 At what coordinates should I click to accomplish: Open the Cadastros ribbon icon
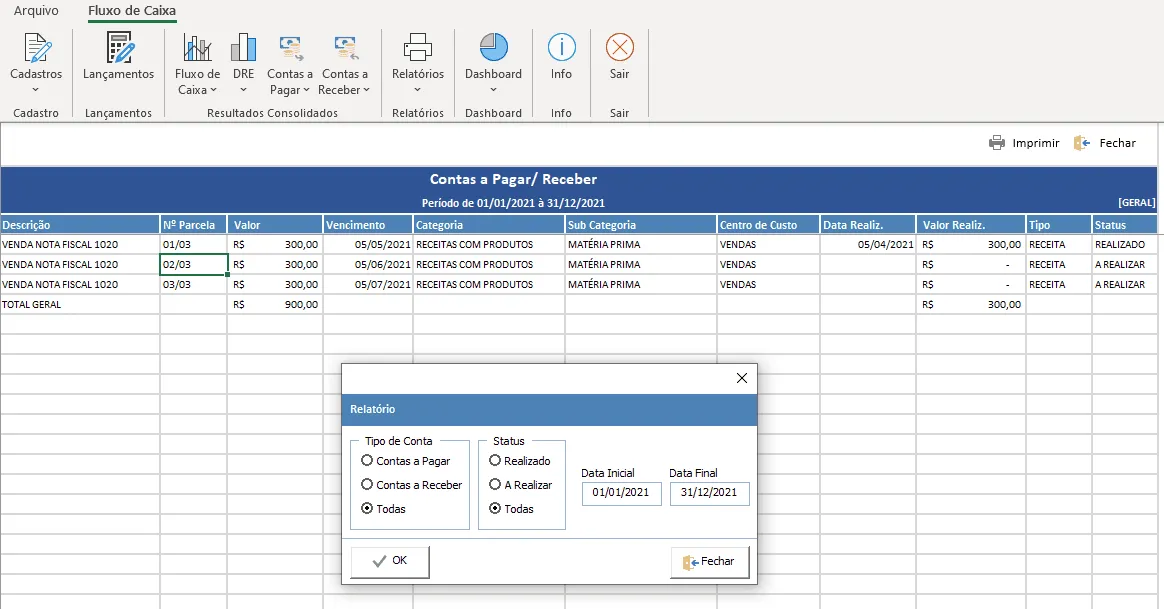[36, 48]
